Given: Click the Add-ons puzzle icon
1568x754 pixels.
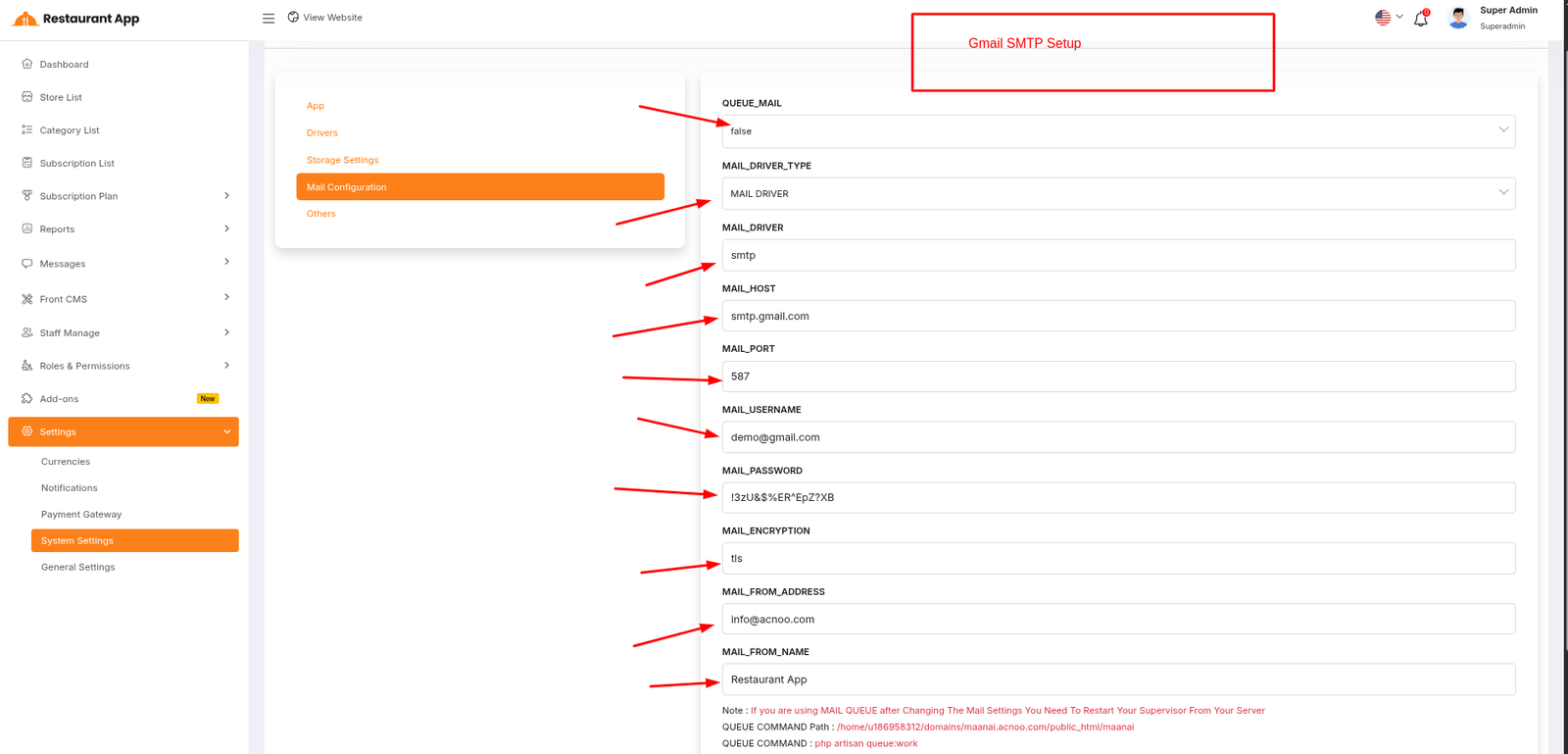Looking at the screenshot, I should pos(27,399).
